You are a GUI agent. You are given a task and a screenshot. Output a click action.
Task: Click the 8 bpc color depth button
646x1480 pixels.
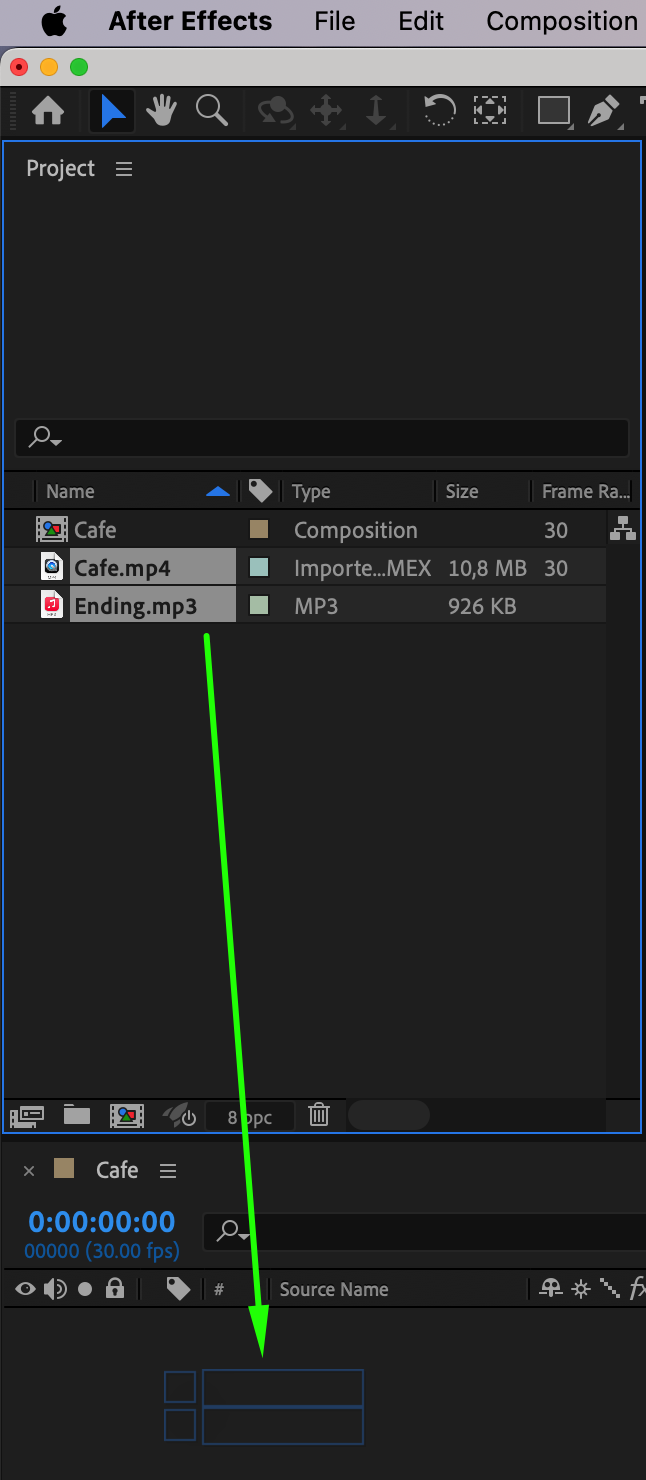coord(250,1116)
